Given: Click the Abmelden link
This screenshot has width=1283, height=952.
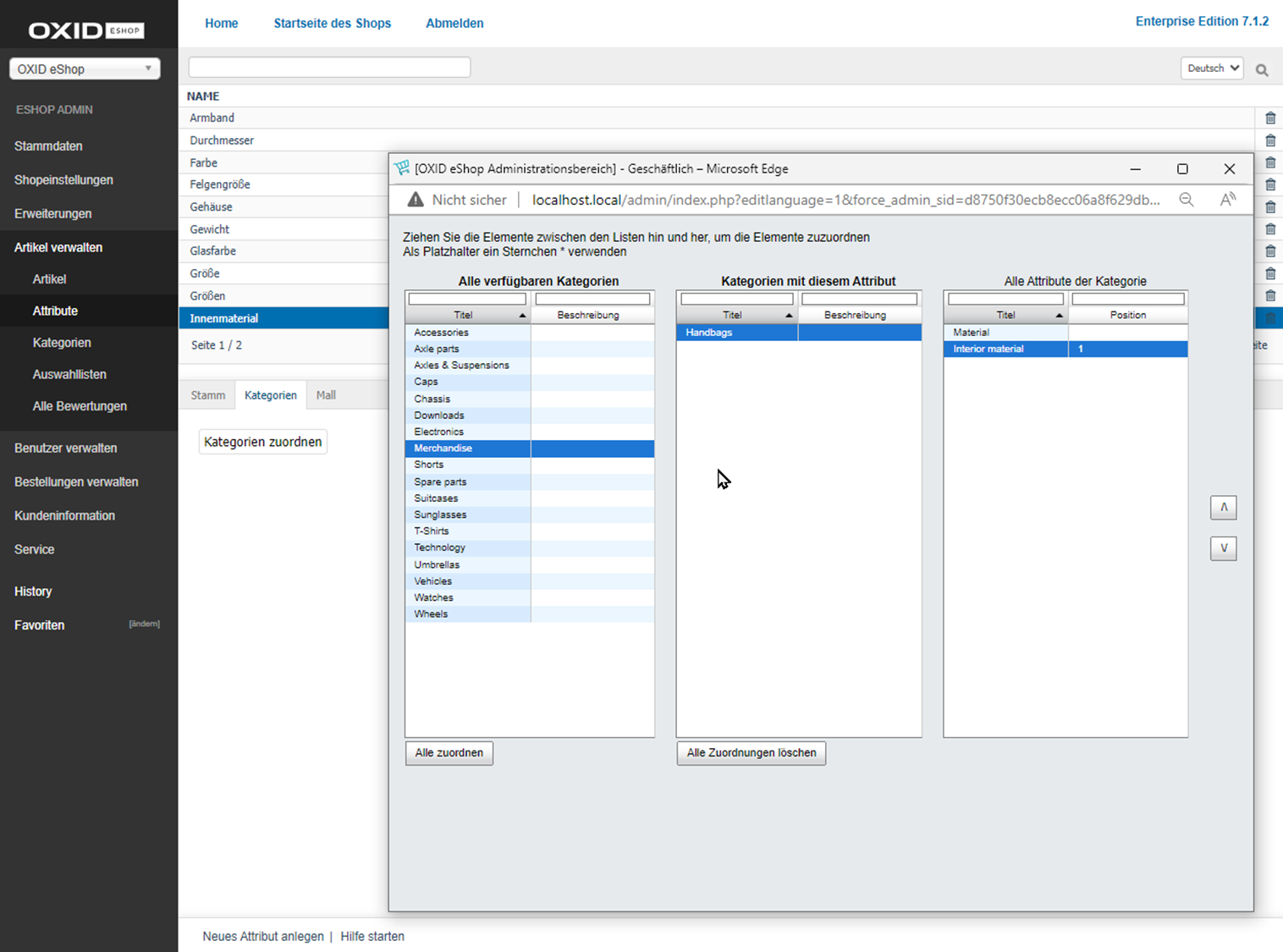Looking at the screenshot, I should (454, 24).
